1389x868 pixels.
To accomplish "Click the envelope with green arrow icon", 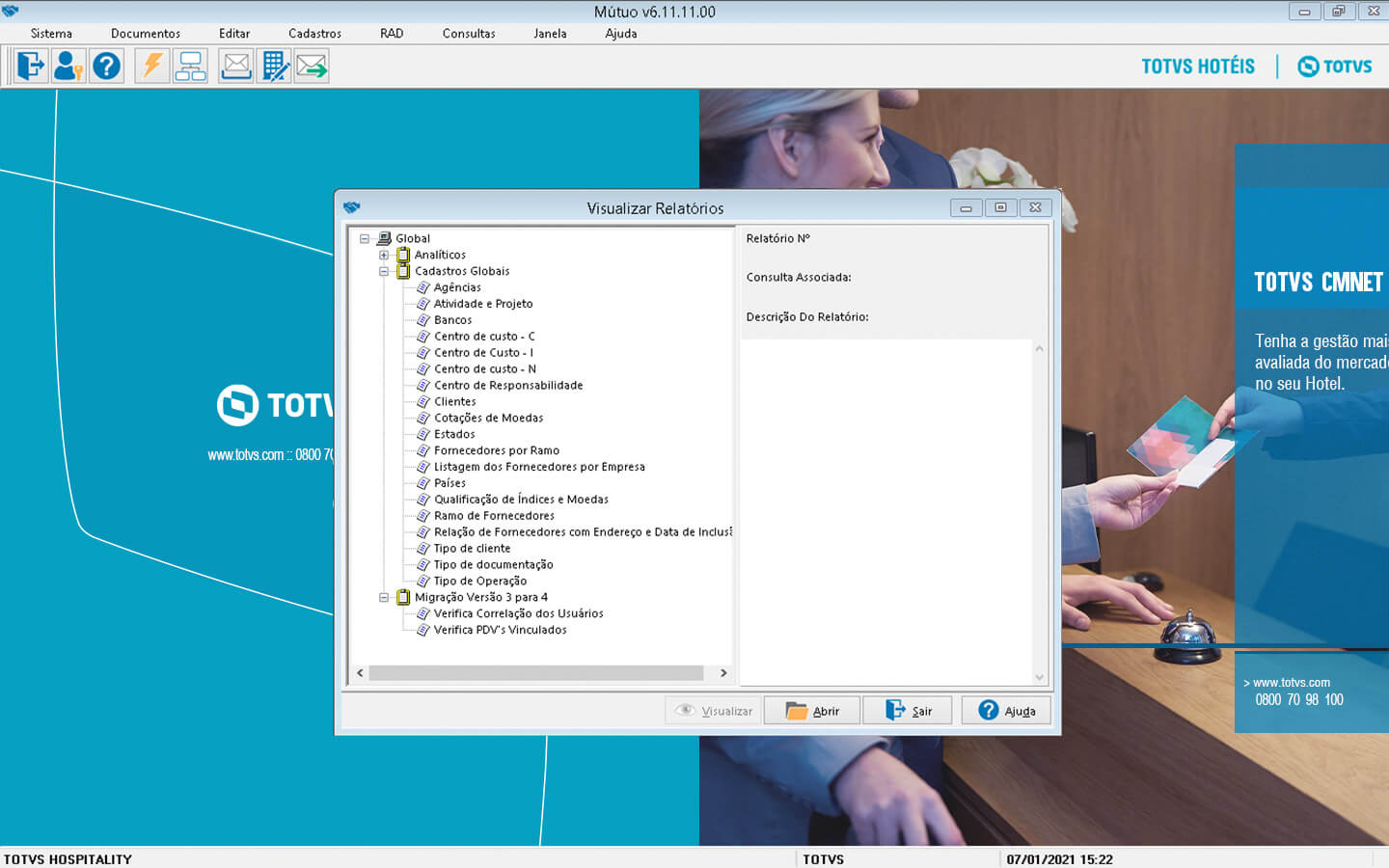I will click(x=312, y=67).
